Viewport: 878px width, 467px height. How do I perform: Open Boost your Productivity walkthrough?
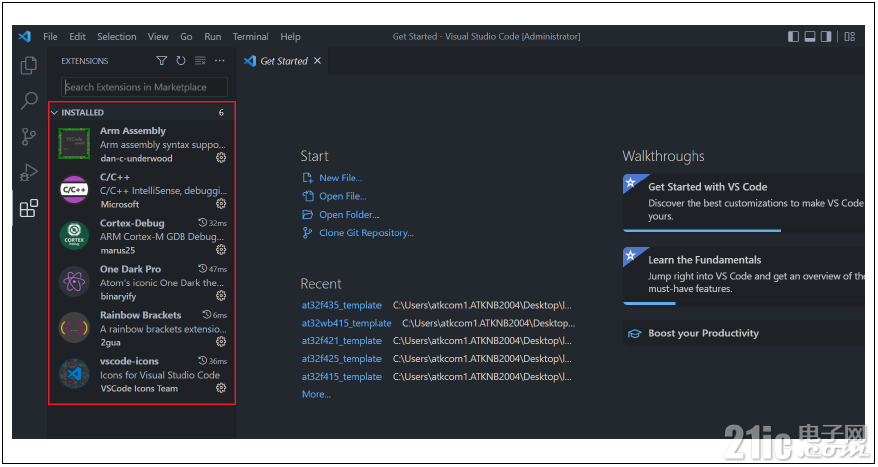tap(744, 333)
